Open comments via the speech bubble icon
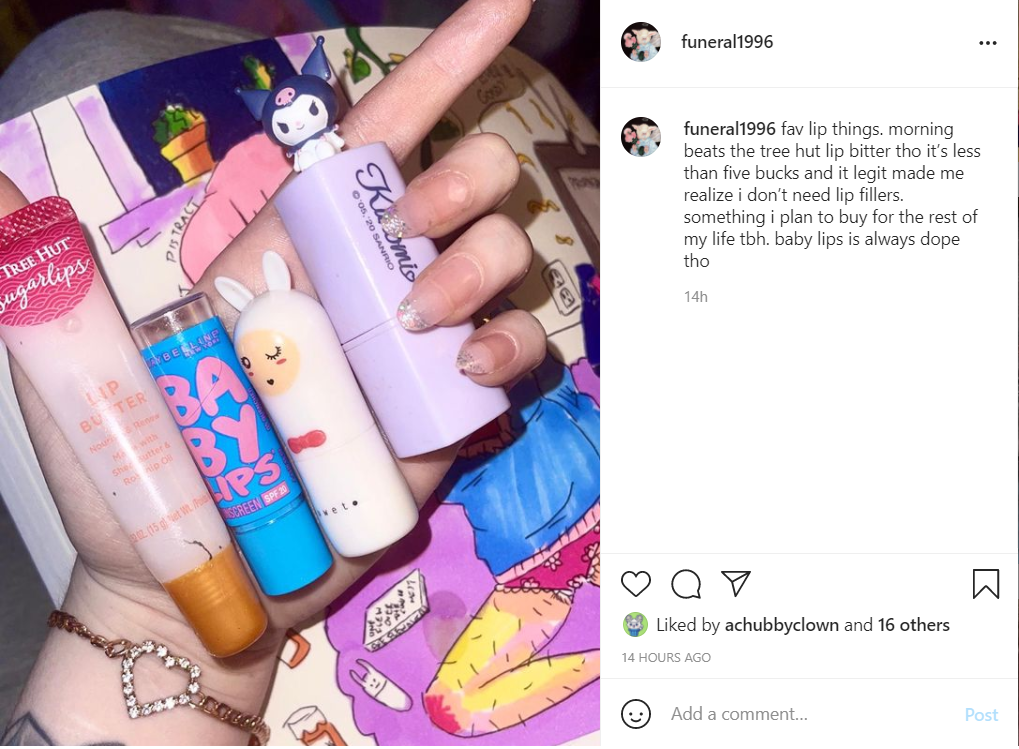Screen dimensions: 1019x749 point(686,583)
